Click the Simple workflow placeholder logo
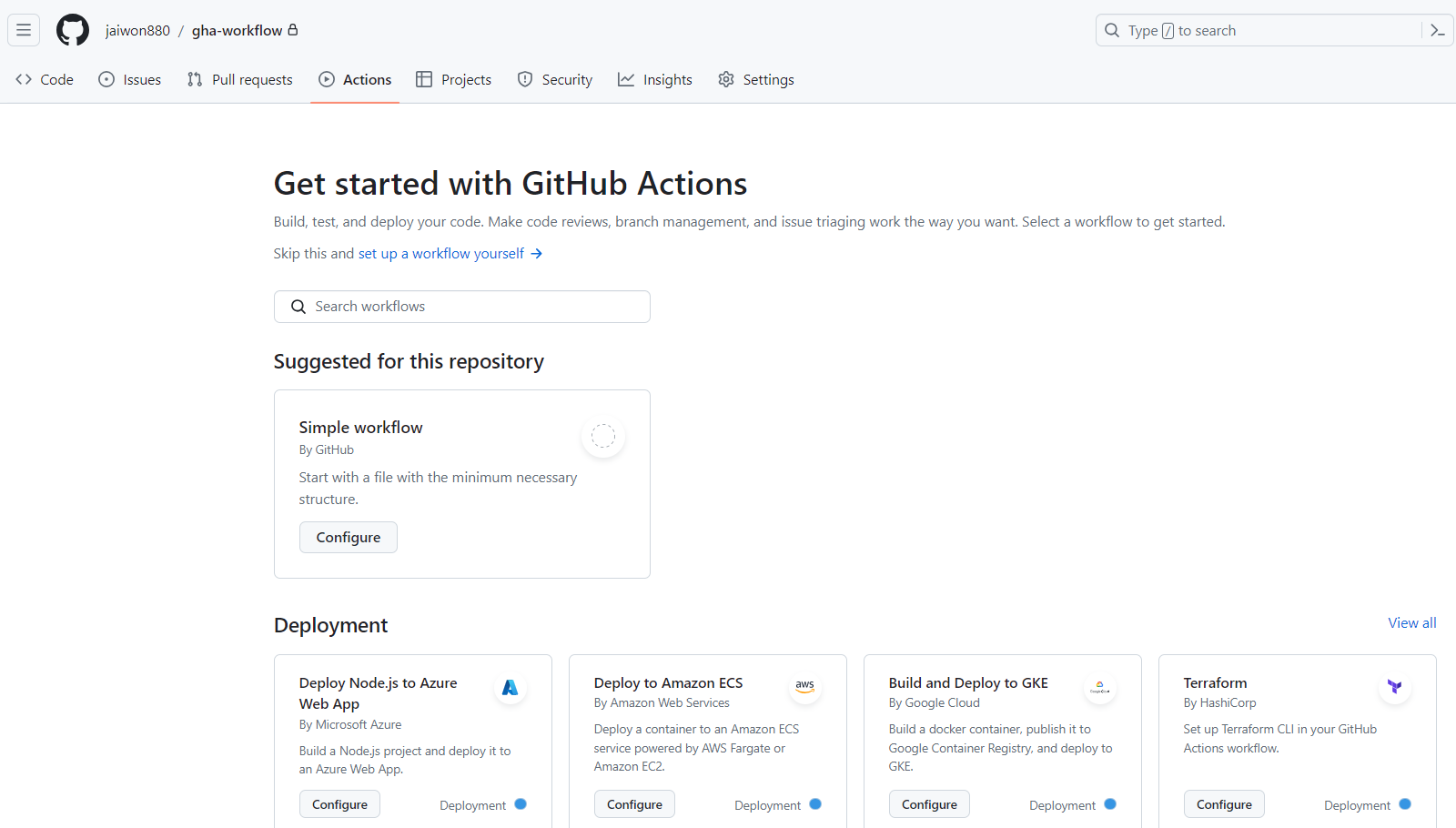This screenshot has width=1456, height=828. (603, 436)
